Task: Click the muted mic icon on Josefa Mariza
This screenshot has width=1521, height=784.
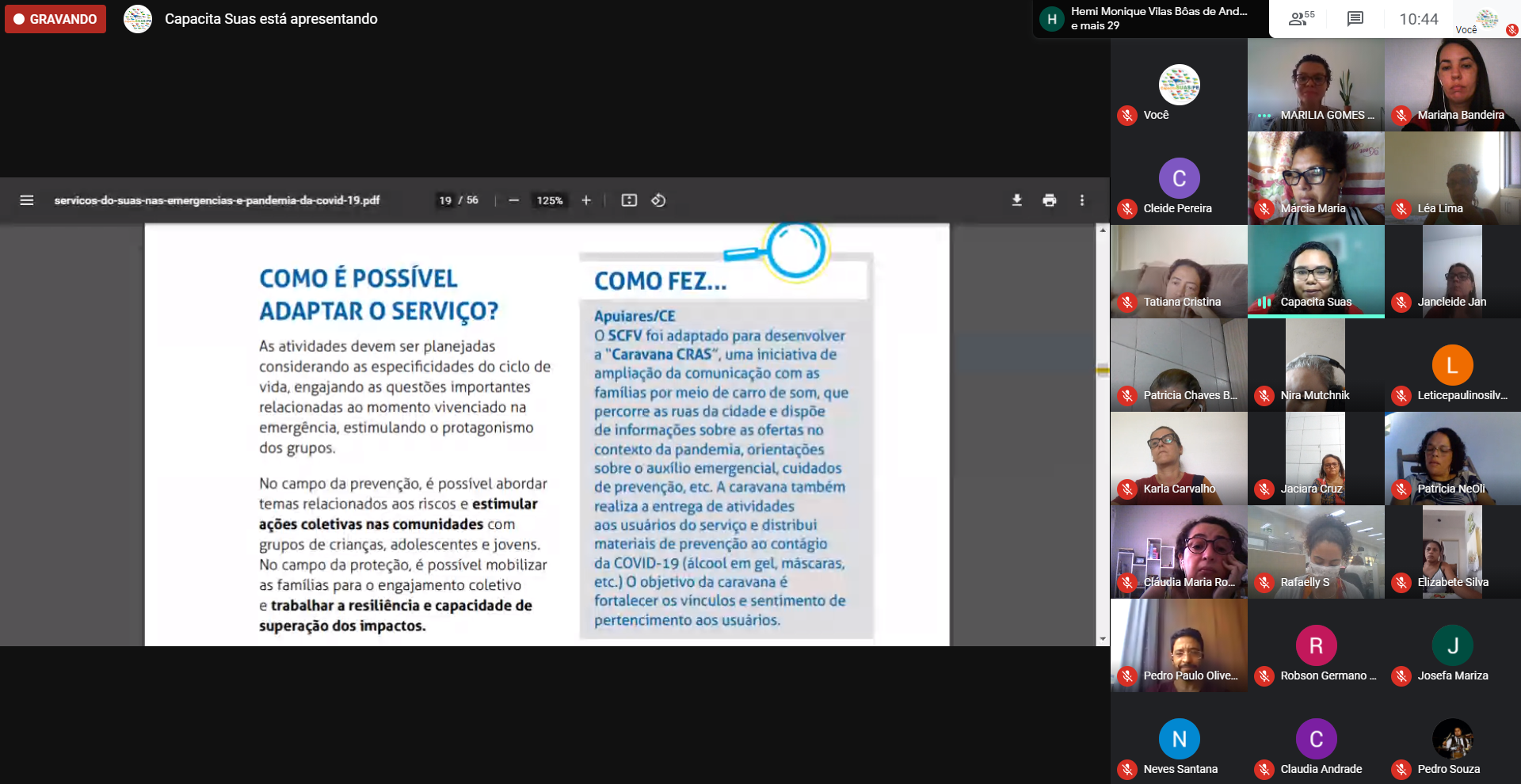Action: point(1401,676)
